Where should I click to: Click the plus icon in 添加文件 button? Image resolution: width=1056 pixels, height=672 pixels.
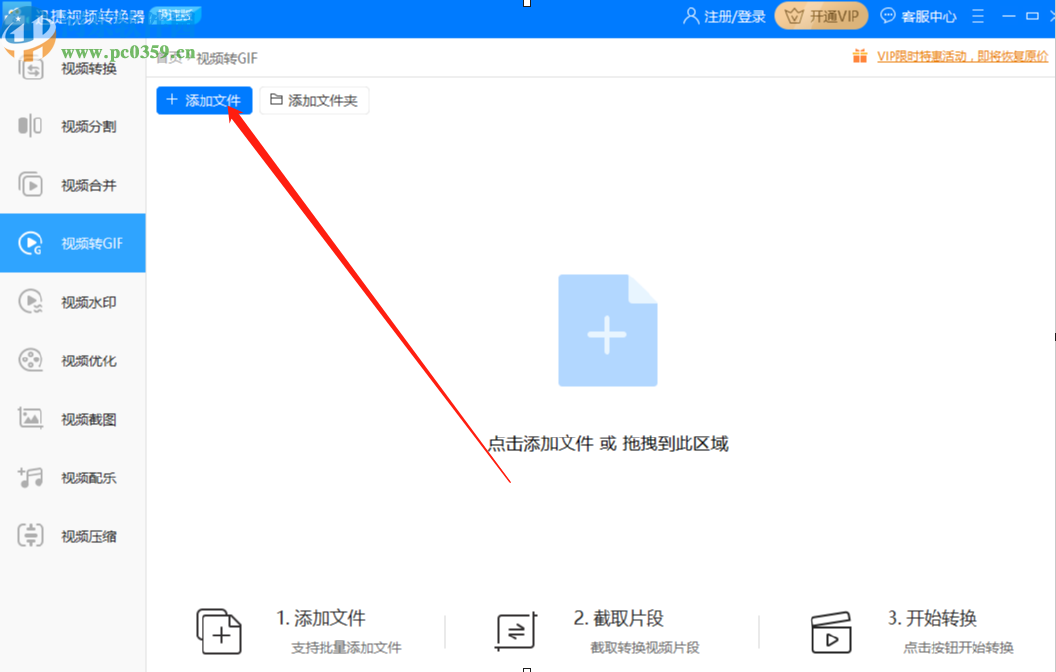[172, 100]
